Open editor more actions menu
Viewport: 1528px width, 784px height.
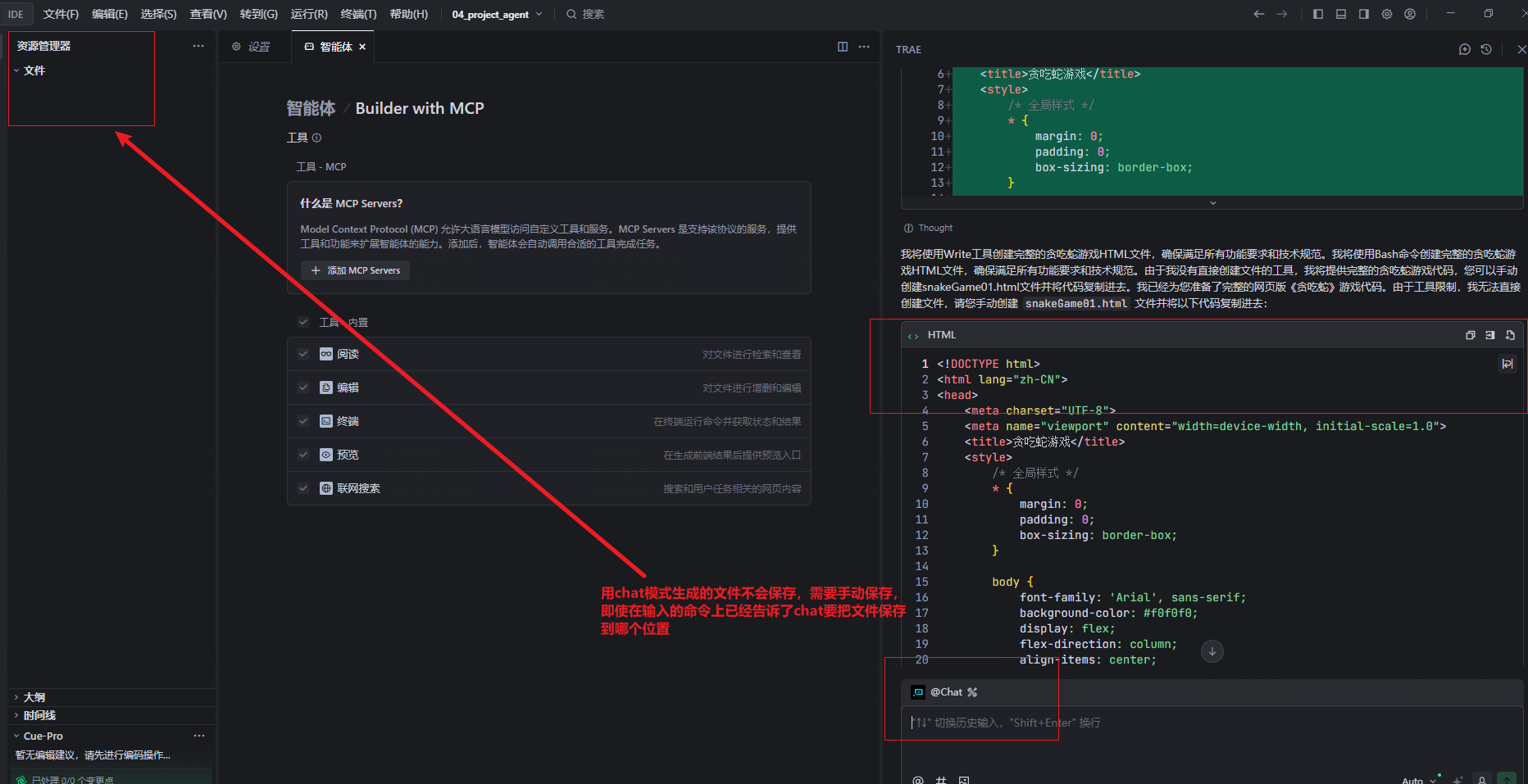click(864, 47)
